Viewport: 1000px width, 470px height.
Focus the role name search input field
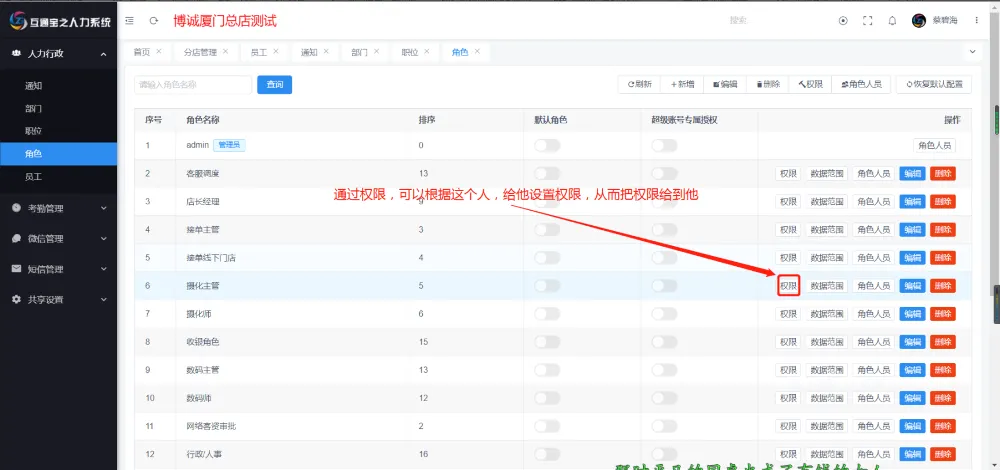coord(192,85)
